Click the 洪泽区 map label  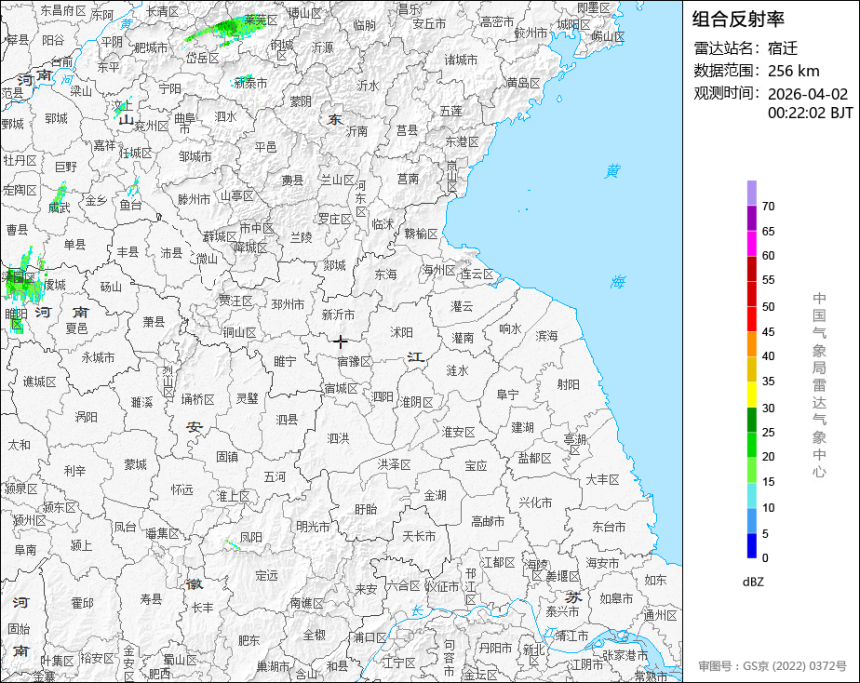[394, 464]
